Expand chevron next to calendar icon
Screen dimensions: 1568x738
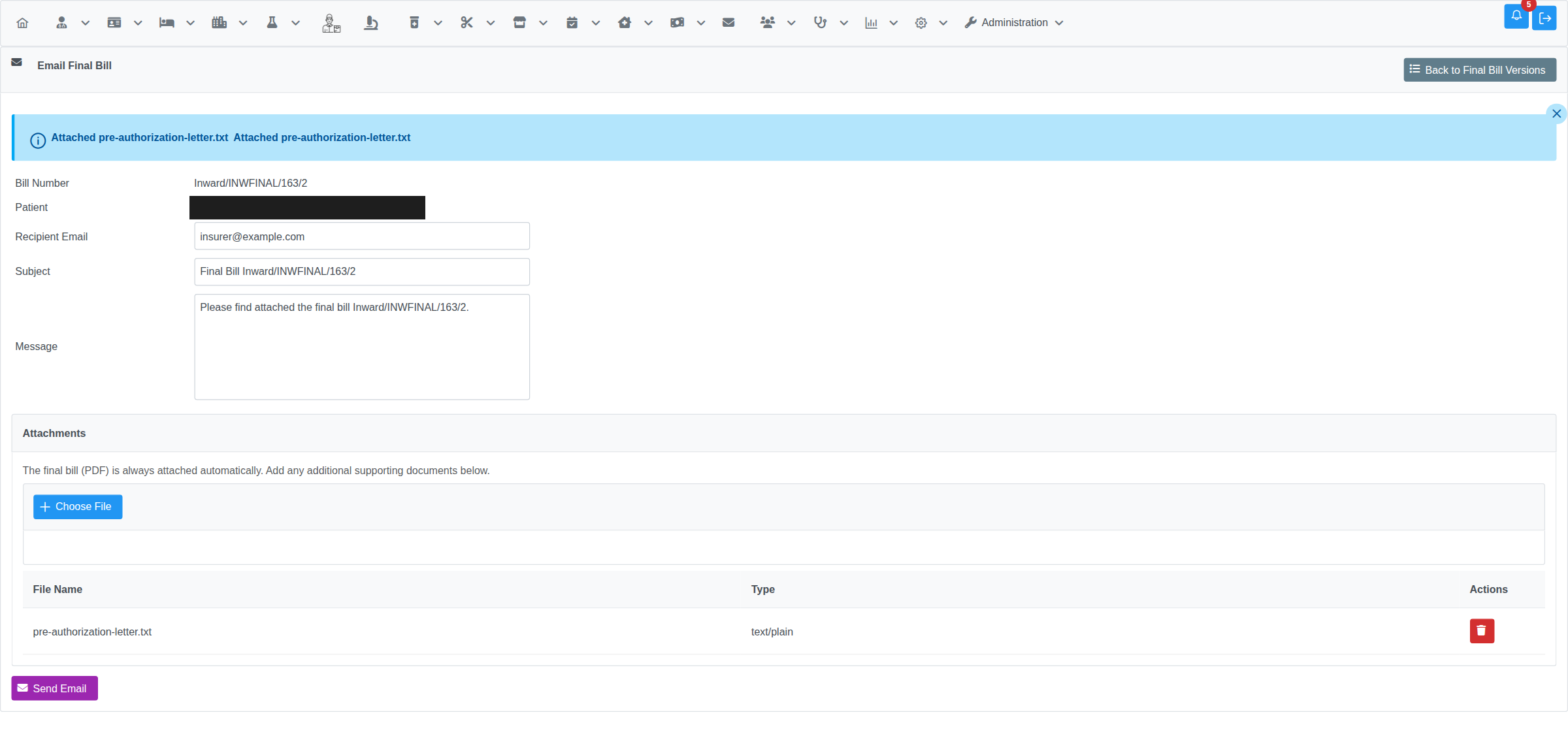596,23
